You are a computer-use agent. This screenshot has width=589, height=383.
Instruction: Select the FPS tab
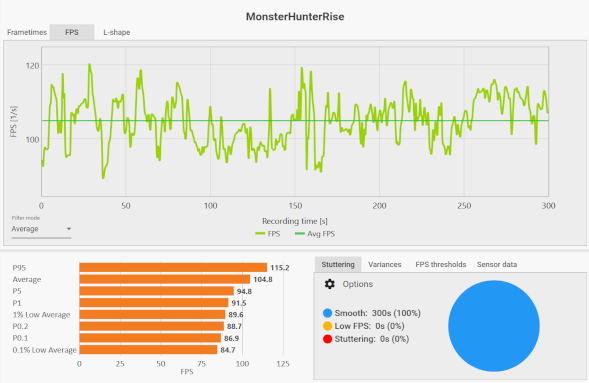coord(72,32)
